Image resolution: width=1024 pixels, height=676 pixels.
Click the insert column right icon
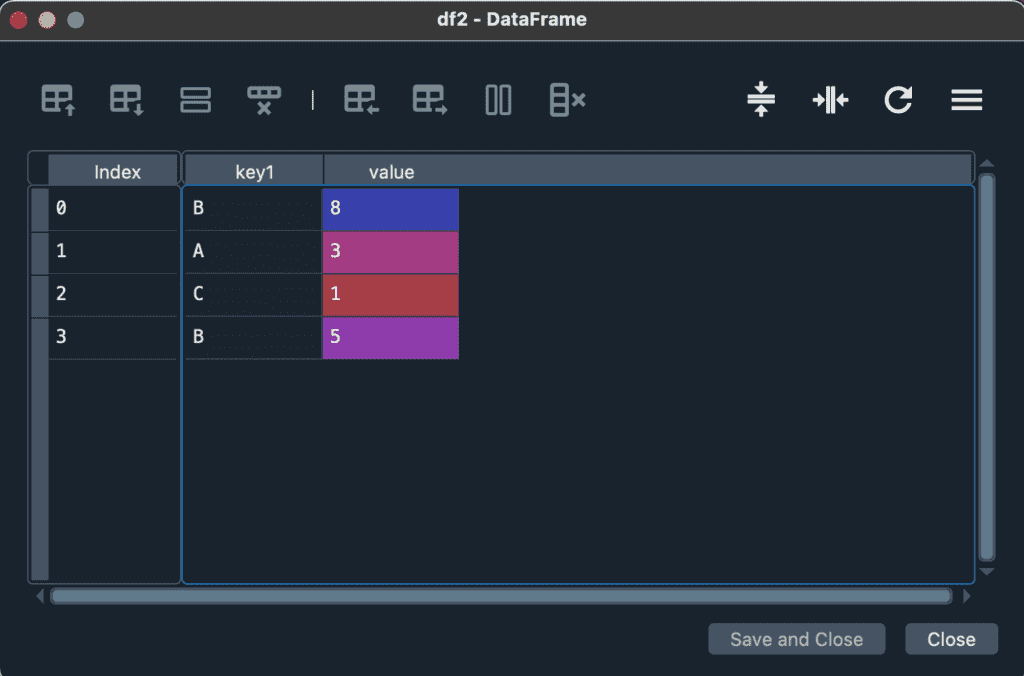pos(430,100)
